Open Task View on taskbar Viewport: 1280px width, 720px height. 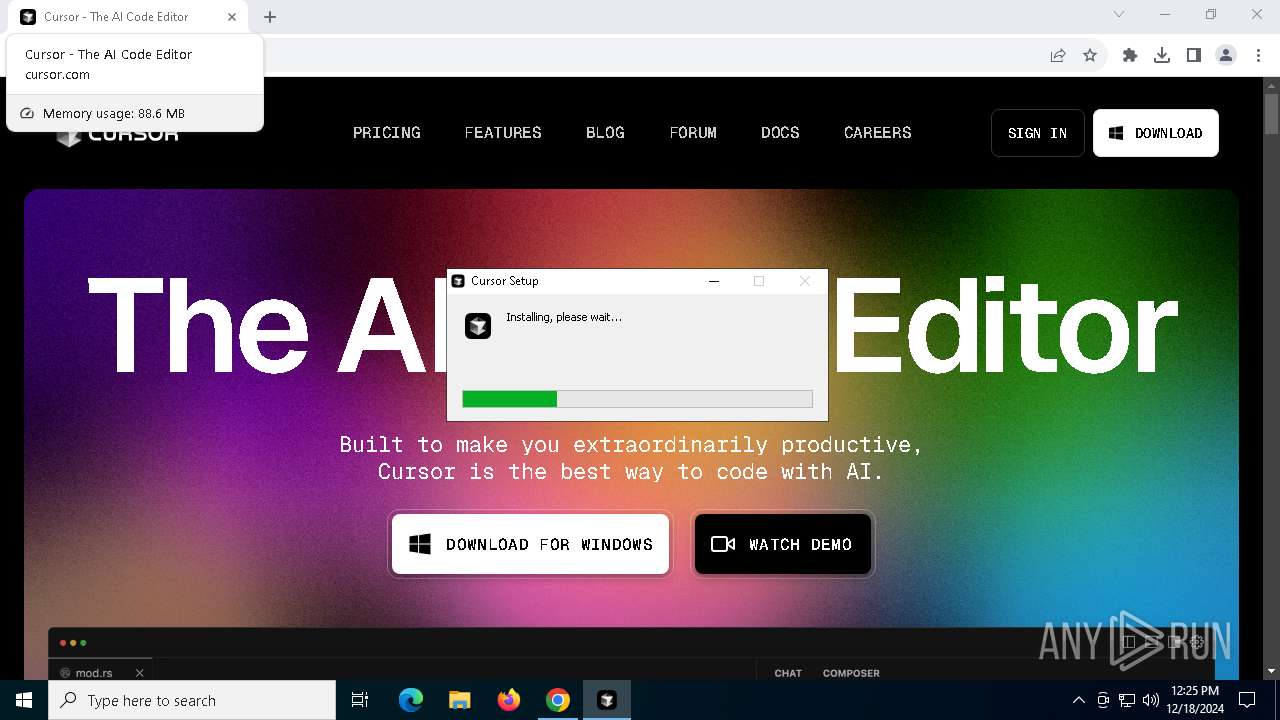pos(360,700)
